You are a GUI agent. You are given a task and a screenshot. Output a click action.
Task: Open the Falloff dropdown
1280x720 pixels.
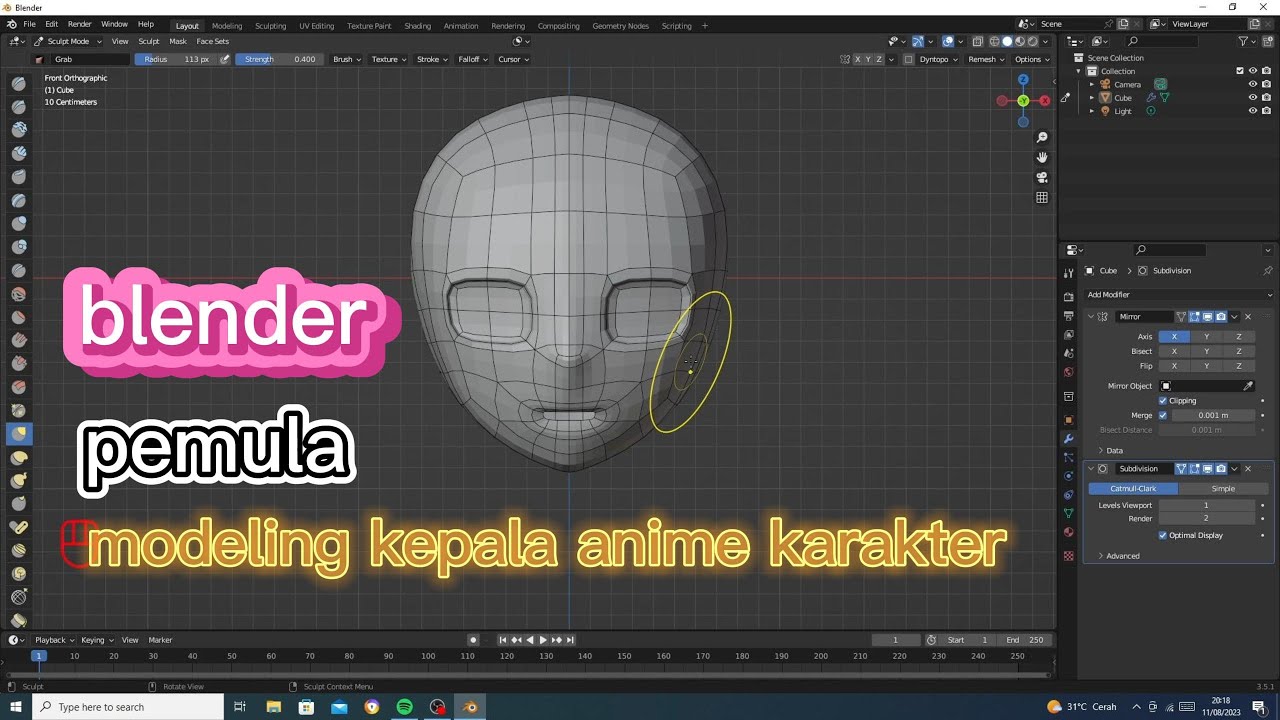click(472, 59)
